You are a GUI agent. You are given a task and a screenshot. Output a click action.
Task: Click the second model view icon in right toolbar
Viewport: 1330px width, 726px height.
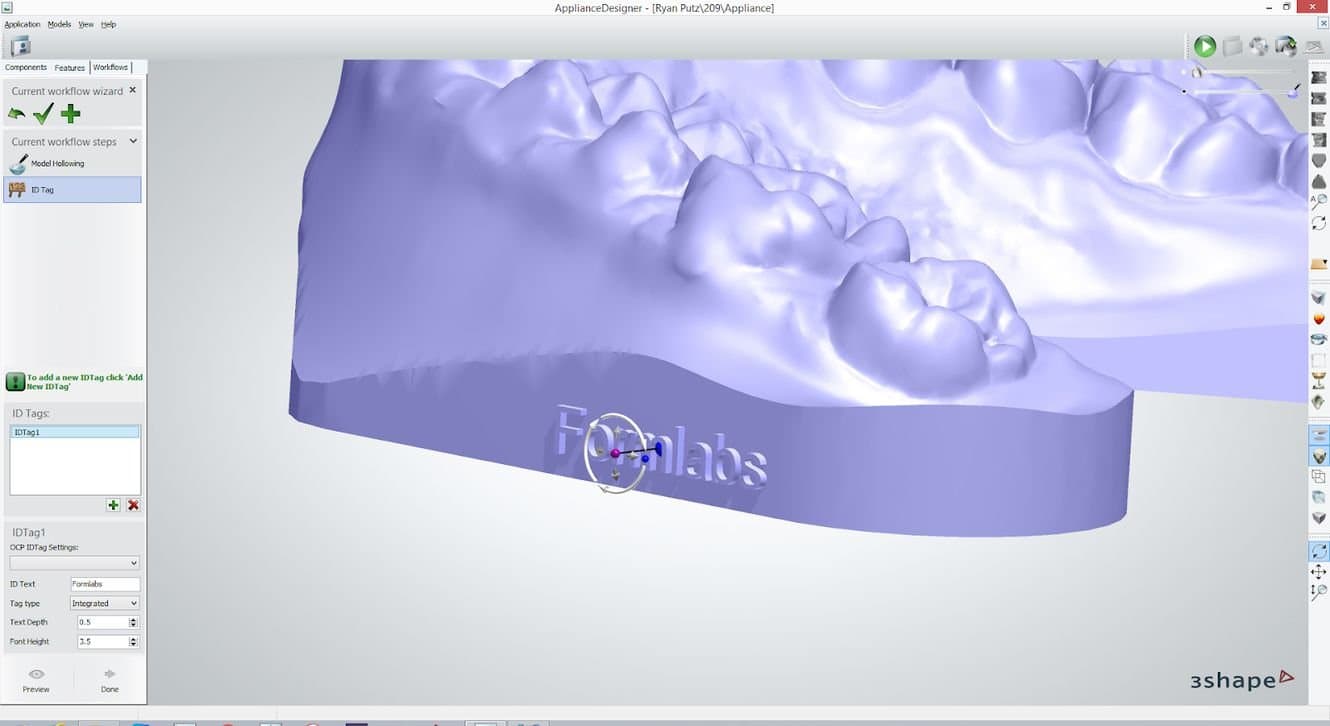[x=1319, y=97]
